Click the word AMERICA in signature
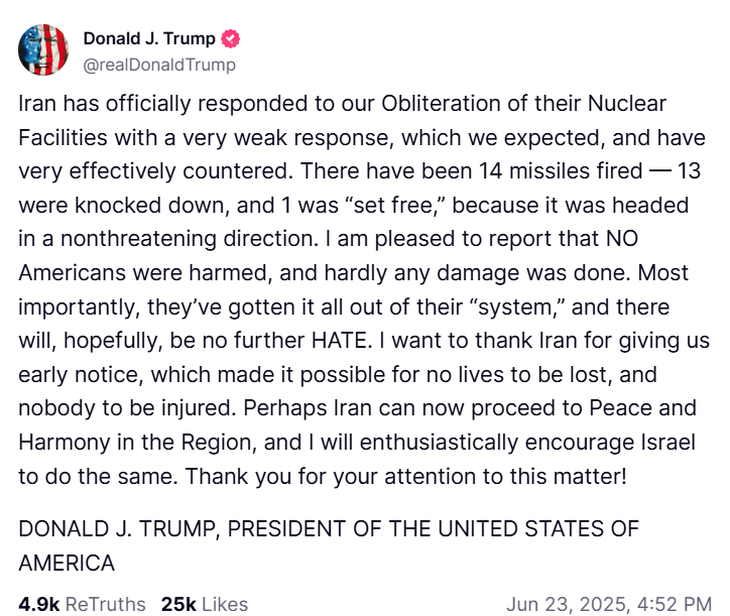Screen dimensions: 730x616 click(x=67, y=563)
